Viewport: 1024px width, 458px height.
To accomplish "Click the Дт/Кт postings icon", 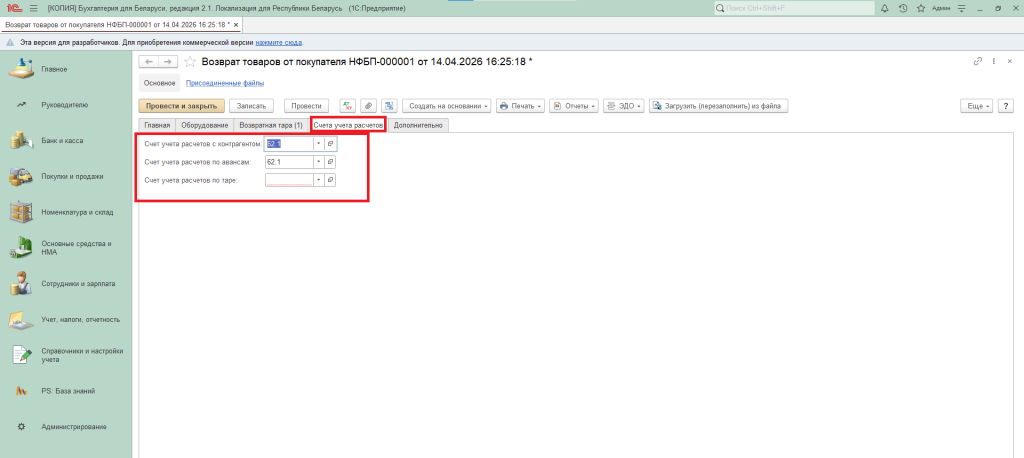I will click(348, 105).
